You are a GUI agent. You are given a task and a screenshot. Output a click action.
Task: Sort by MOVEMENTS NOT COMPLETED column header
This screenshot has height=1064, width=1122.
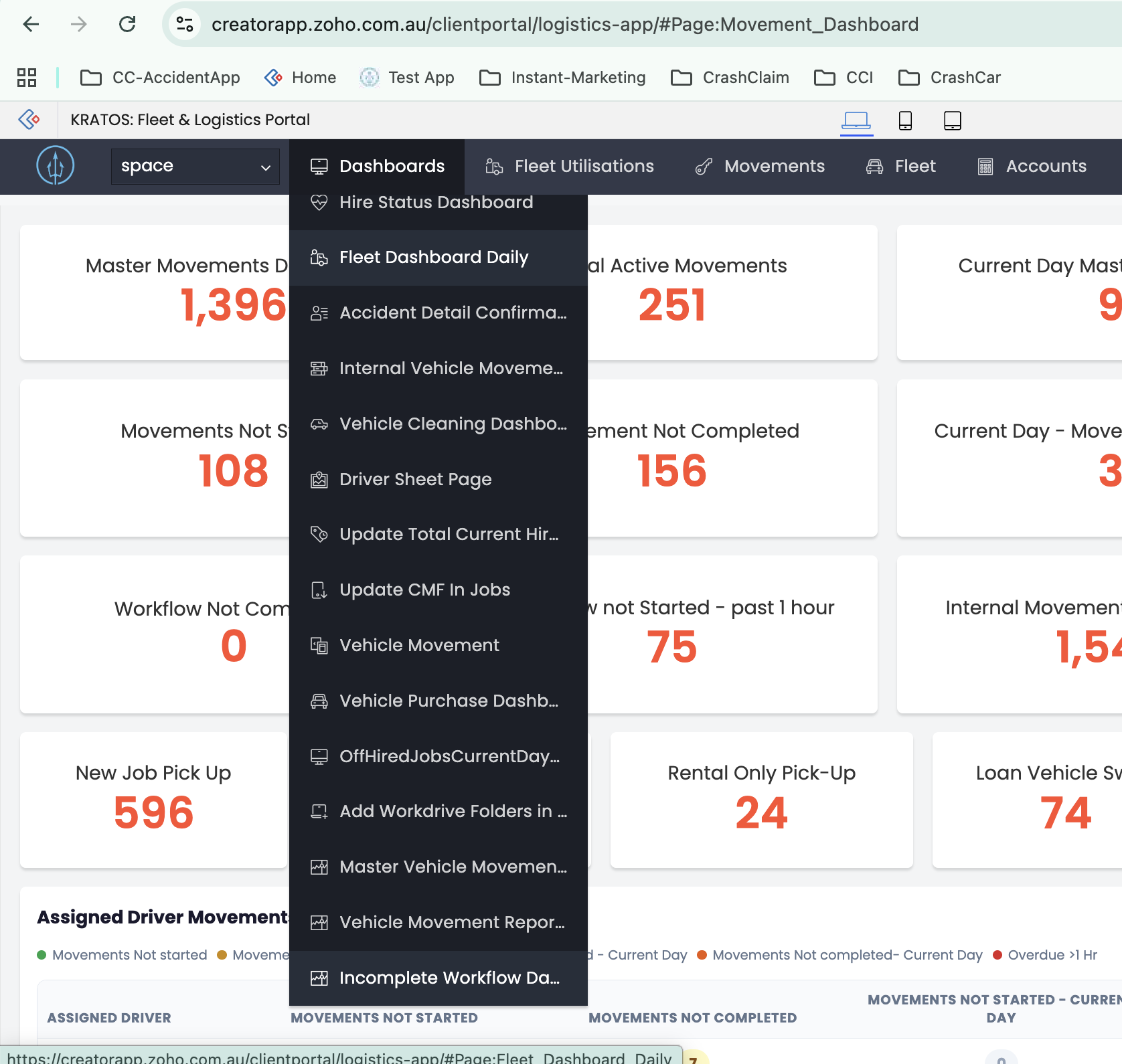tap(693, 1018)
